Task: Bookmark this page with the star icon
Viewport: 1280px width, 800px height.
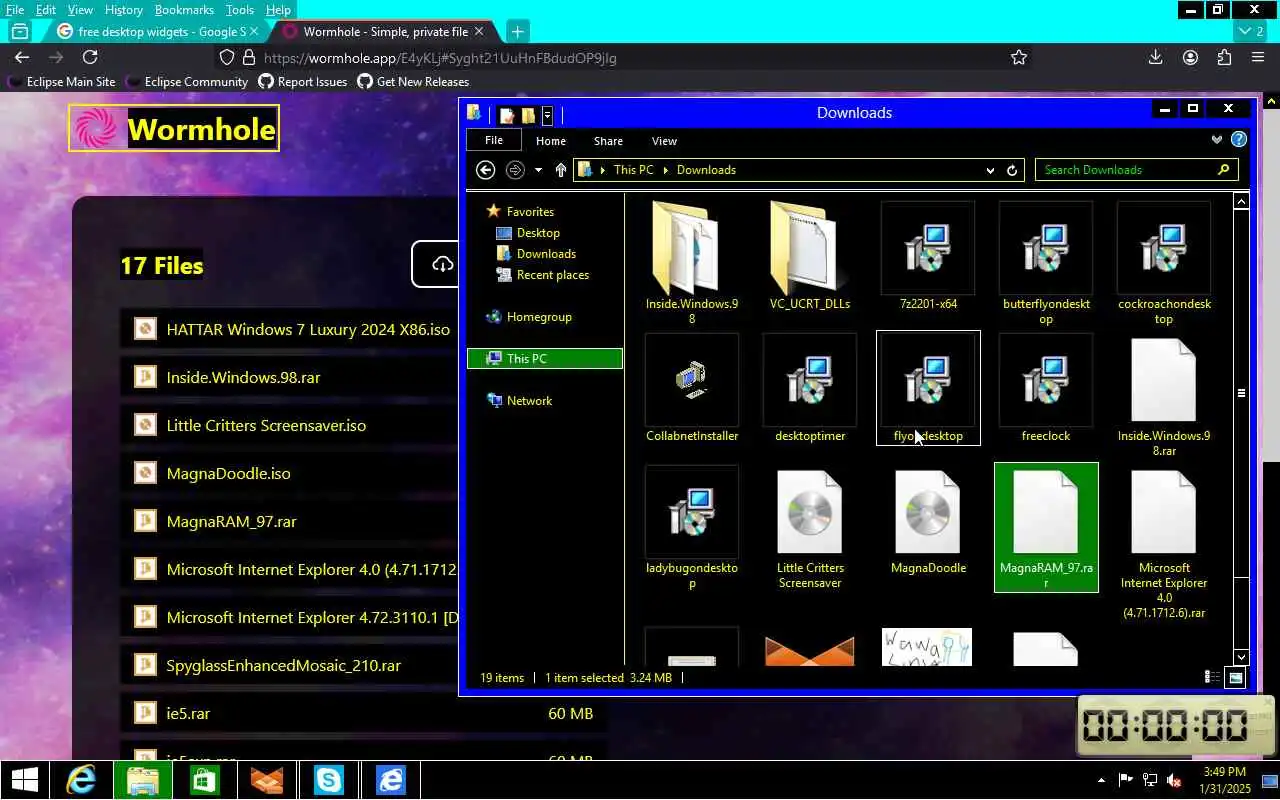Action: pyautogui.click(x=1018, y=57)
